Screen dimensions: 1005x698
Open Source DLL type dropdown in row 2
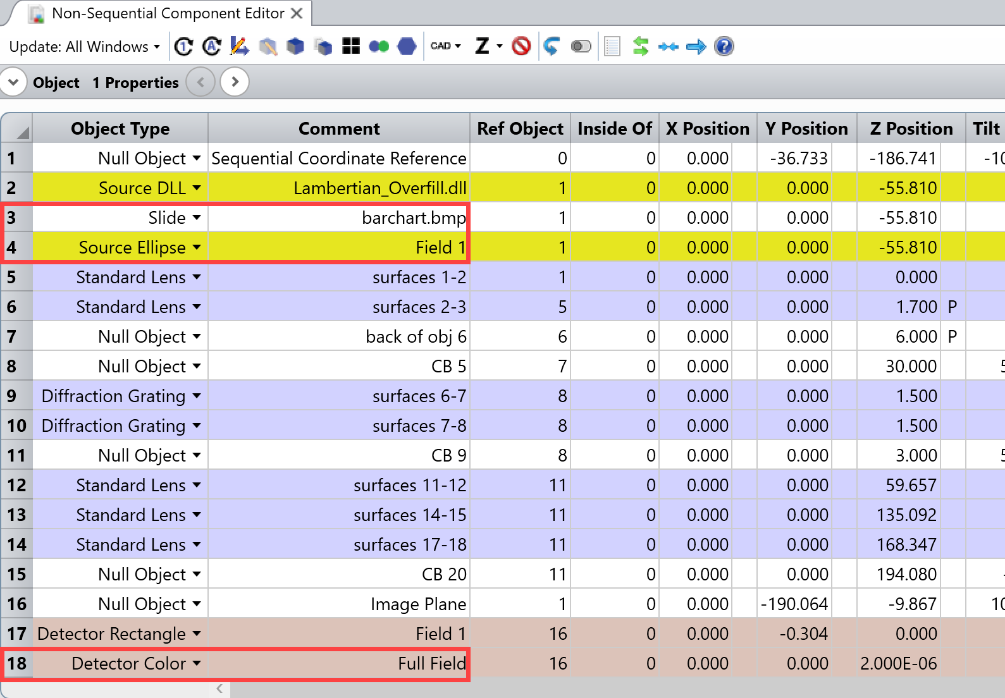pyautogui.click(x=197, y=188)
